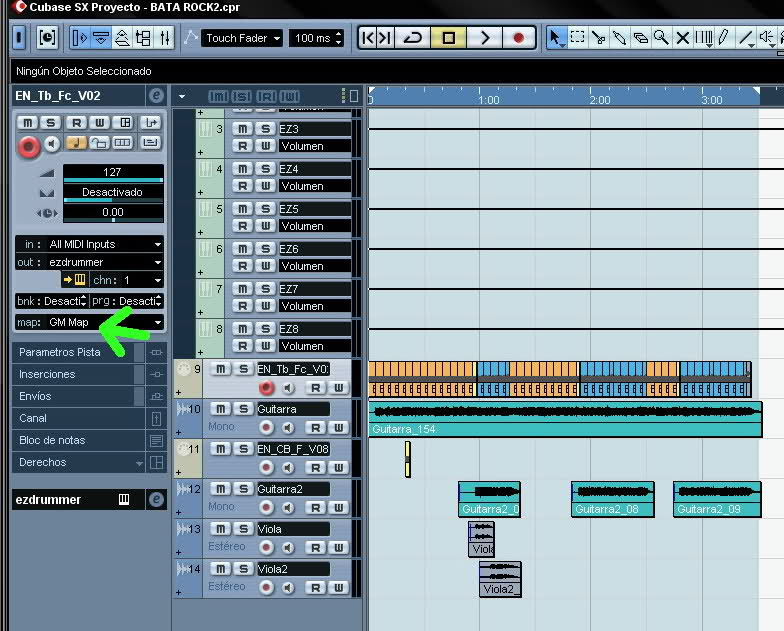
Task: Open ezdrummer instrument editor 'e' button
Action: tap(155, 500)
